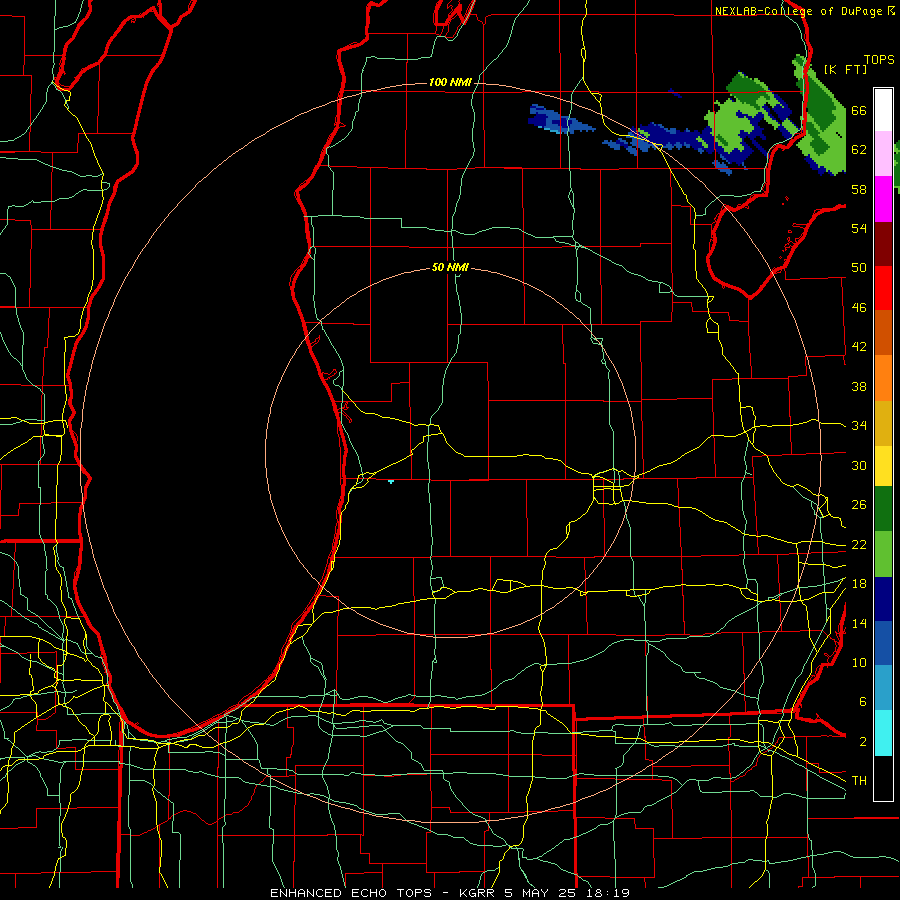Click the '54' legend value
The height and width of the screenshot is (900, 900).
(859, 228)
